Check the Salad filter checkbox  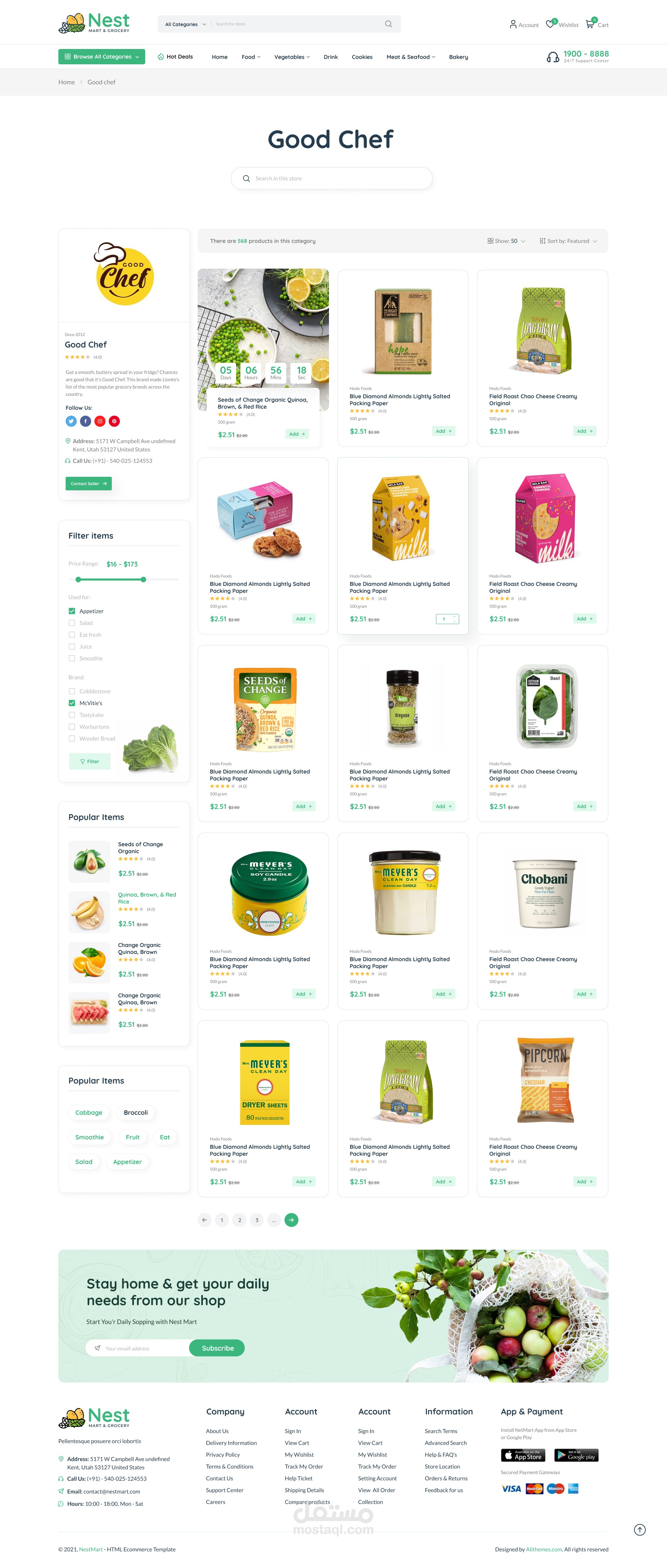tap(72, 623)
